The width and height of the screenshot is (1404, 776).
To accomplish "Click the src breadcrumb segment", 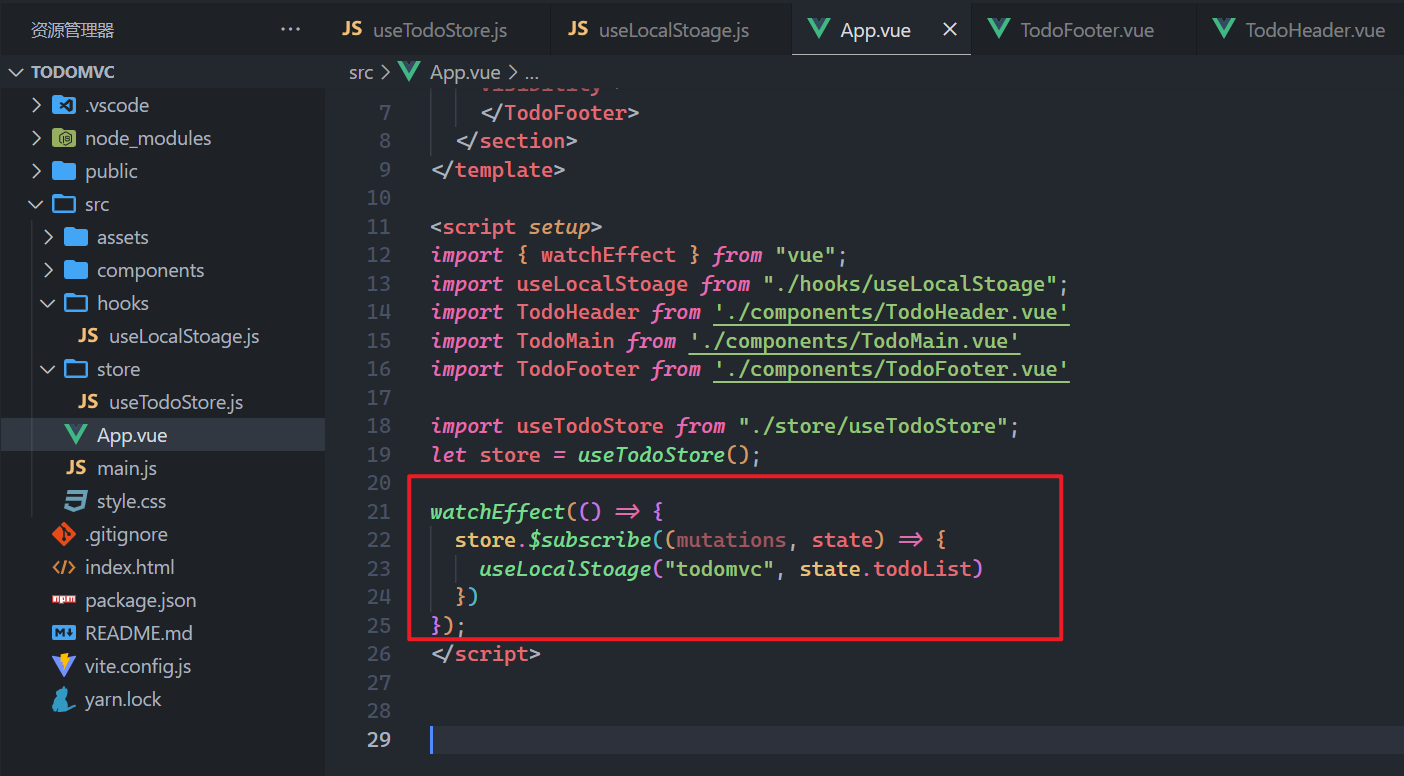I will [x=361, y=73].
